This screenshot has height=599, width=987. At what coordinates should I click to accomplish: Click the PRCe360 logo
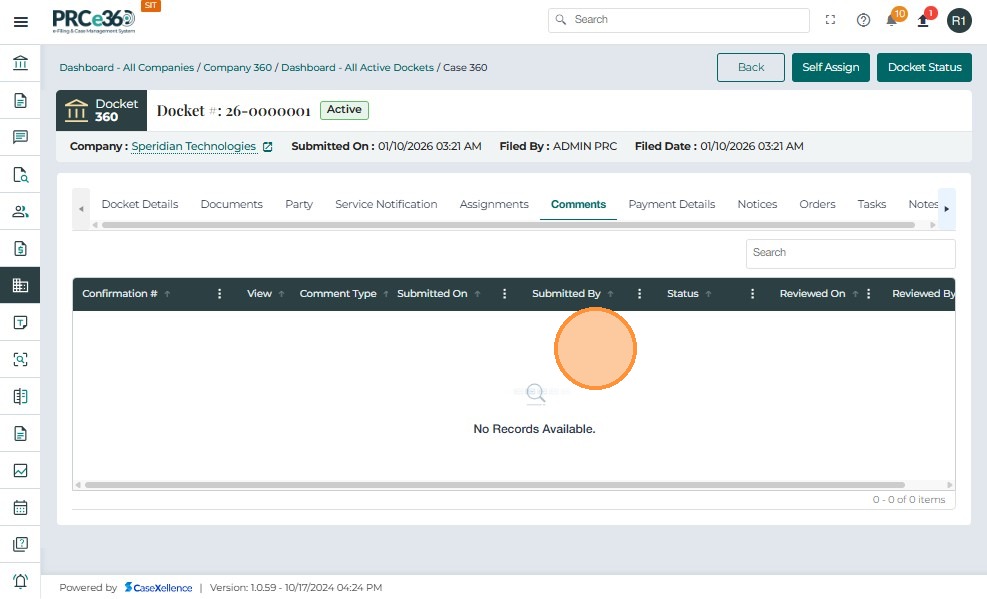pos(94,20)
